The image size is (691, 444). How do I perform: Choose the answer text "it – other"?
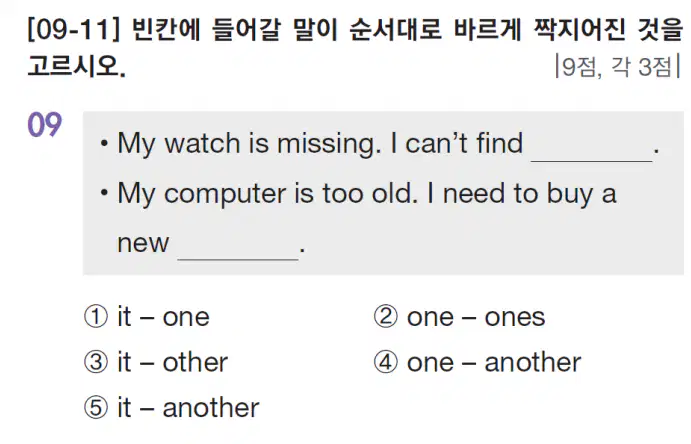point(173,362)
